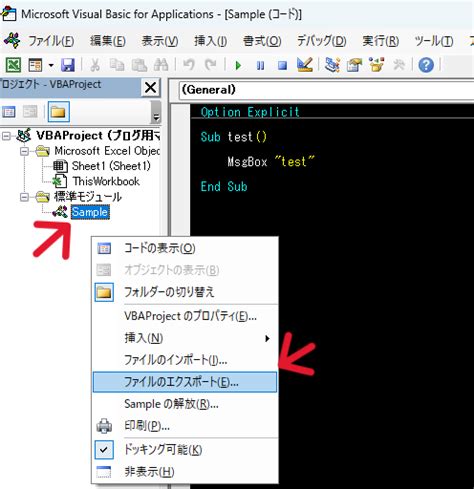Open Help with the question mark icon
This screenshot has height=489, width=474.
point(426,65)
